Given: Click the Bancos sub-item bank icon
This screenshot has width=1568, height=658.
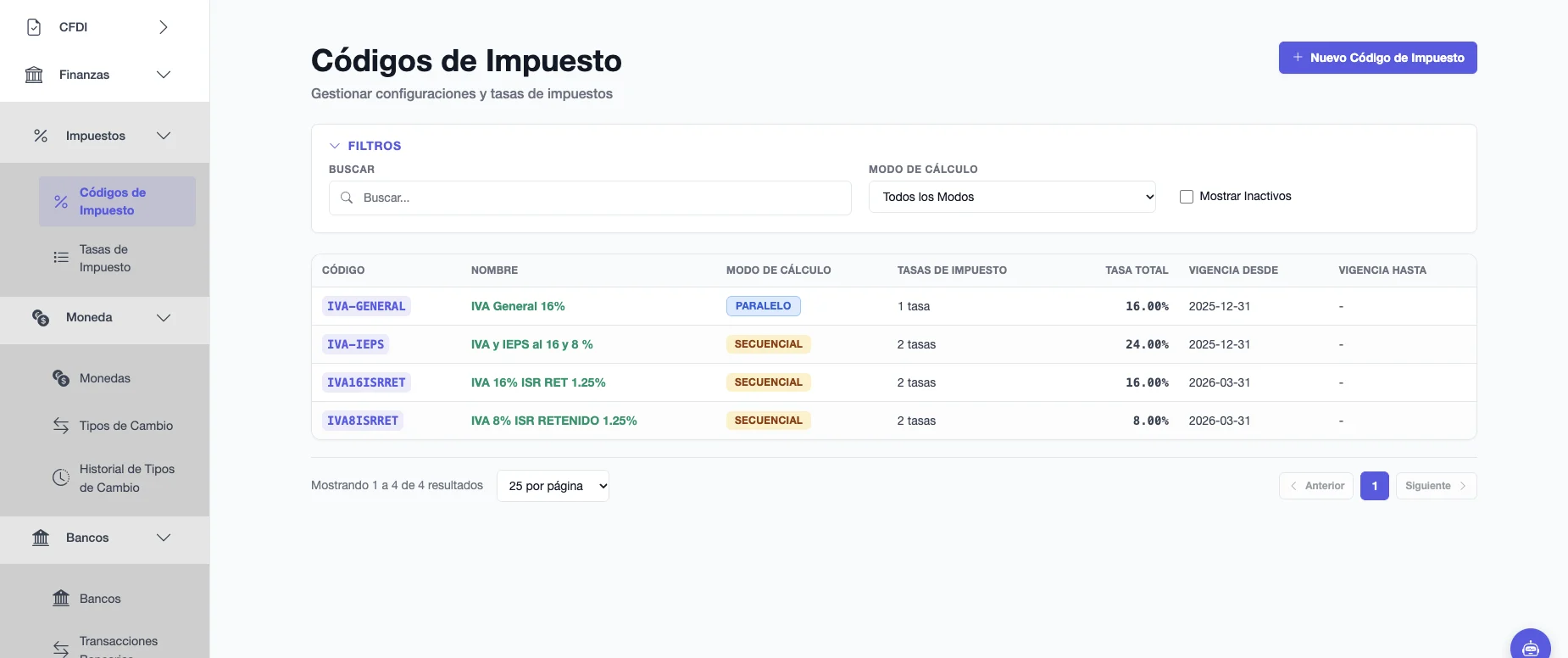Looking at the screenshot, I should tap(61, 599).
